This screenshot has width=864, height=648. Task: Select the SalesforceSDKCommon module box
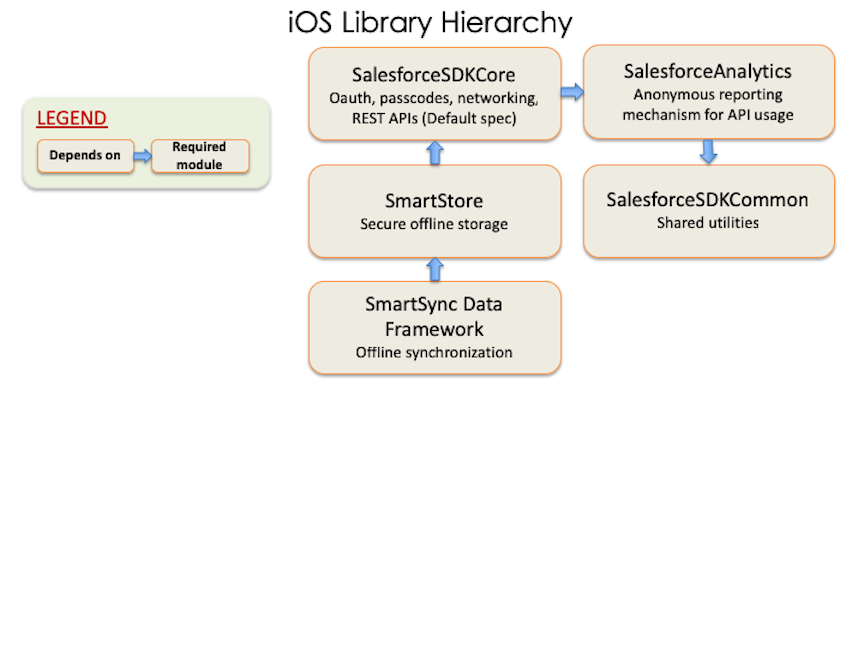click(x=709, y=211)
